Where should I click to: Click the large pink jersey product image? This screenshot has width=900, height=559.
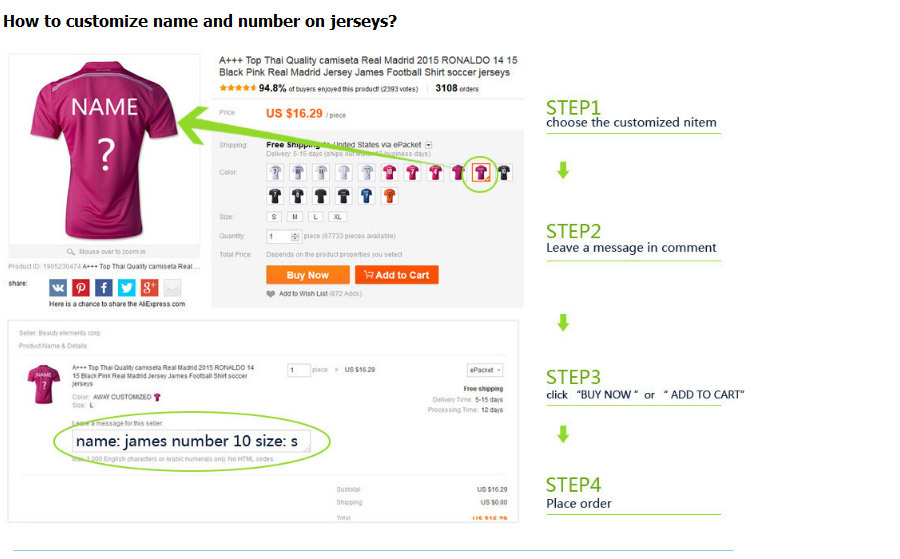(x=104, y=148)
